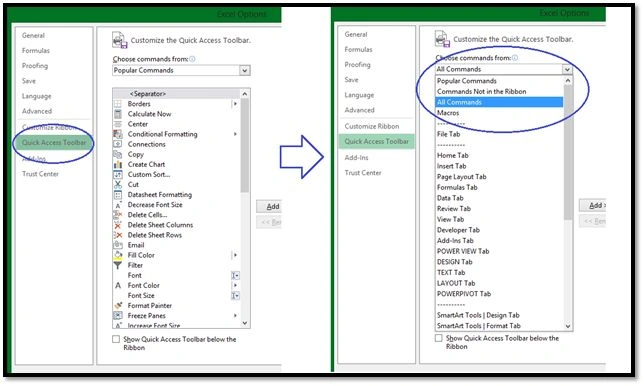
Task: Open Trust Center in left dialog
Action: 40,174
